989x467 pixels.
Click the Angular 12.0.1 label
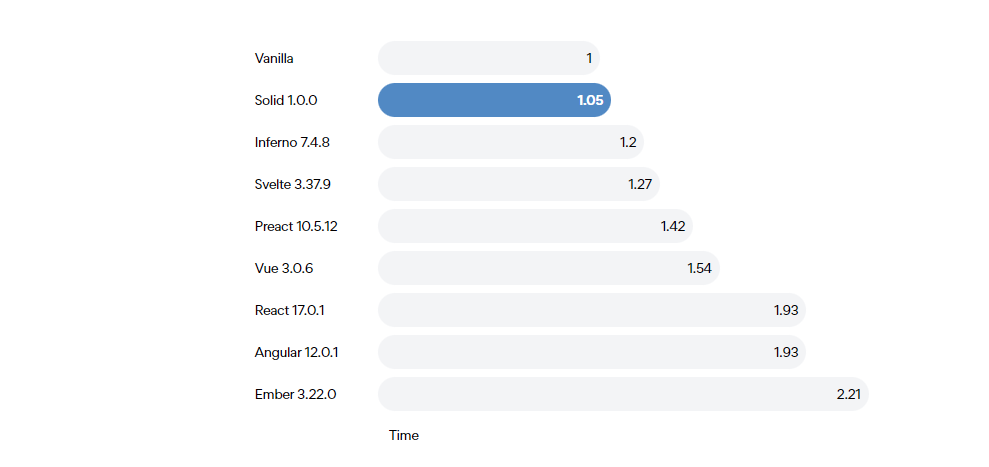point(296,353)
